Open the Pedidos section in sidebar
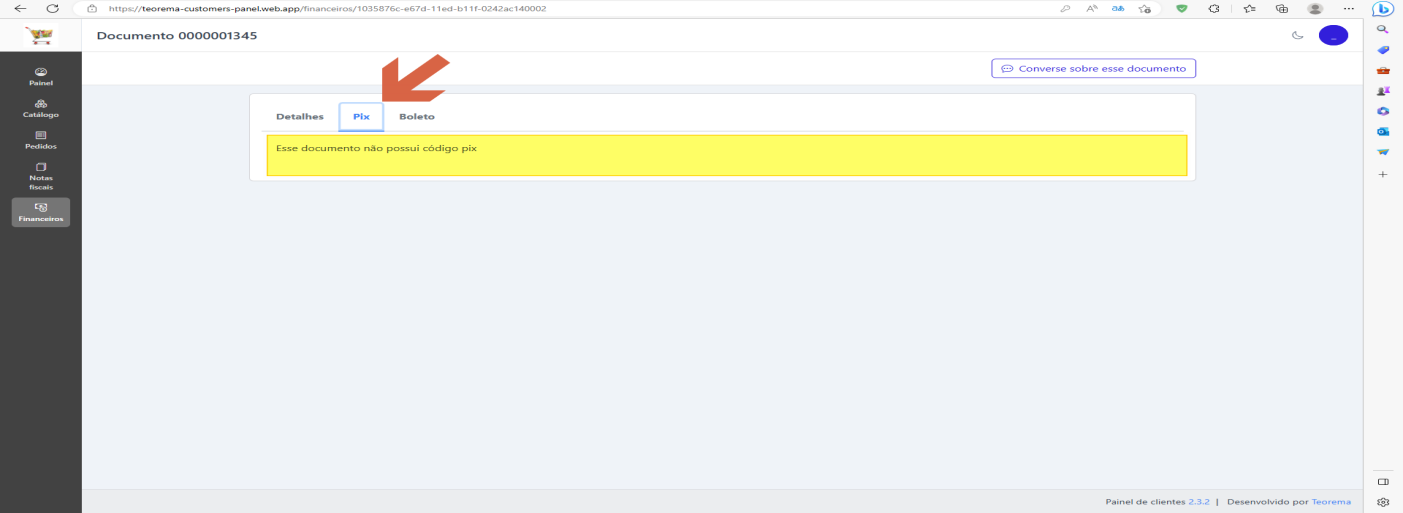Viewport: 1403px width, 513px height. [x=41, y=140]
